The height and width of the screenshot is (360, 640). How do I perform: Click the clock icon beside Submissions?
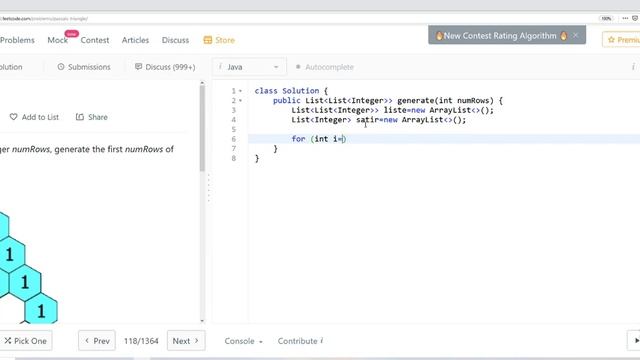(x=61, y=67)
